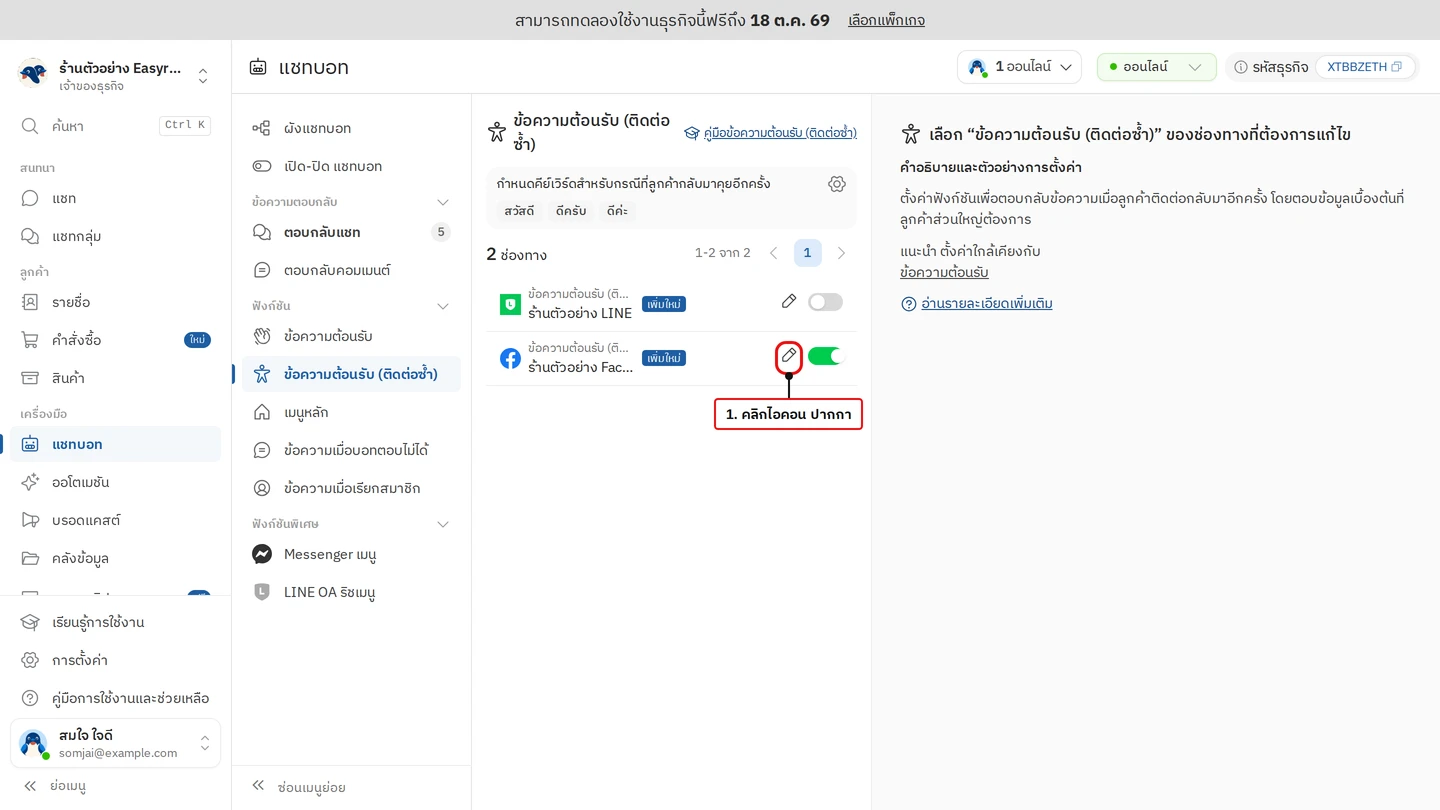Click the ร้านตัวอย่าง Easyr shop logo
Viewport: 1440px width, 810px height.
pyautogui.click(x=33, y=73)
